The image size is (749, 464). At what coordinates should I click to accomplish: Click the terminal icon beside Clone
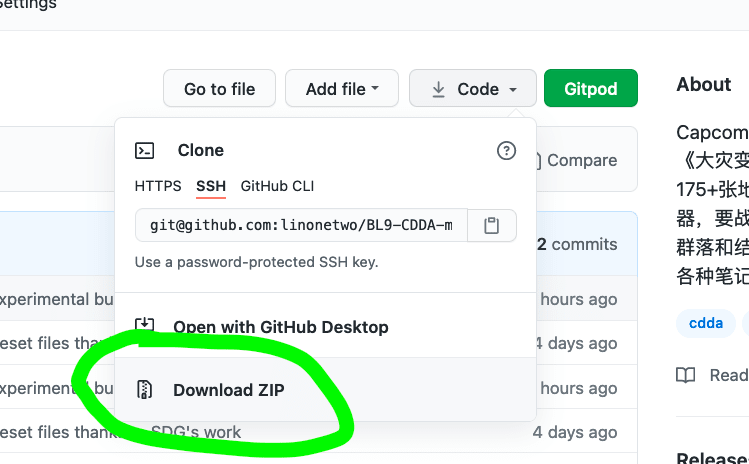tap(144, 151)
